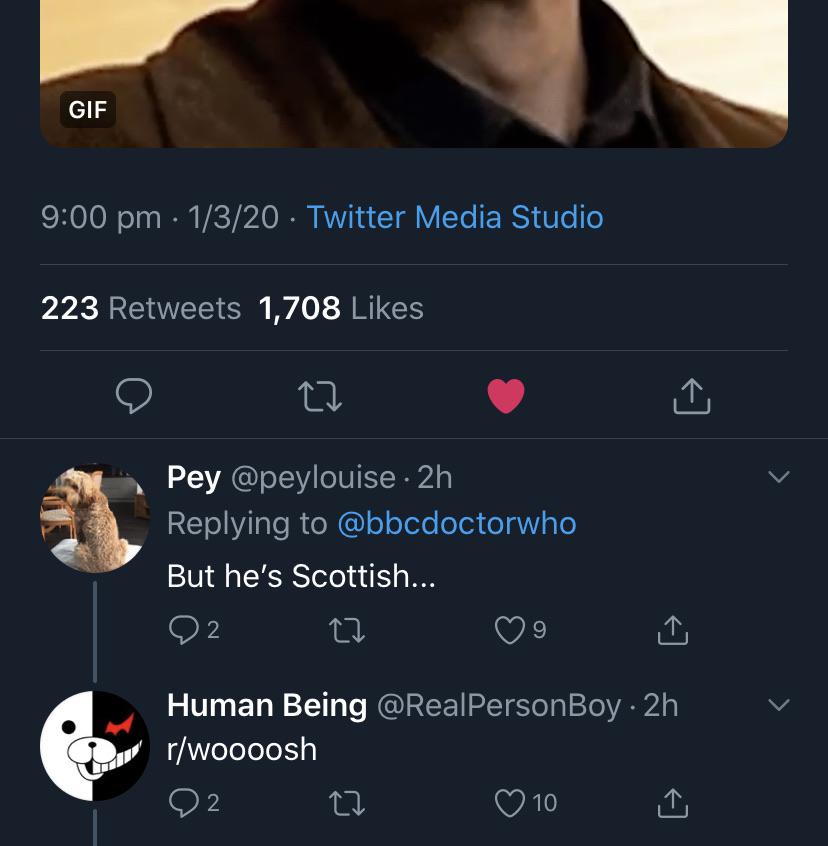The image size is (828, 846).
Task: Open Human Being's black-white bear avatar
Action: (x=94, y=745)
